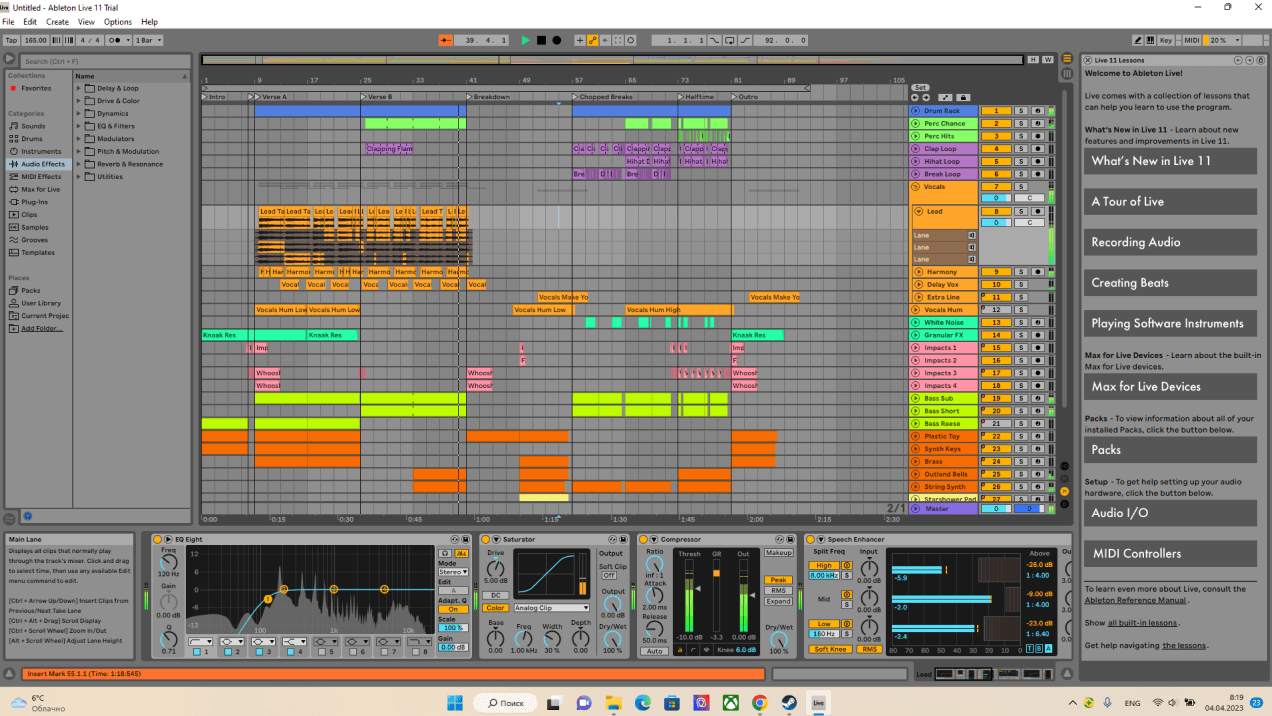Toggle the computer MIDI keyboard icon

coord(1151,40)
